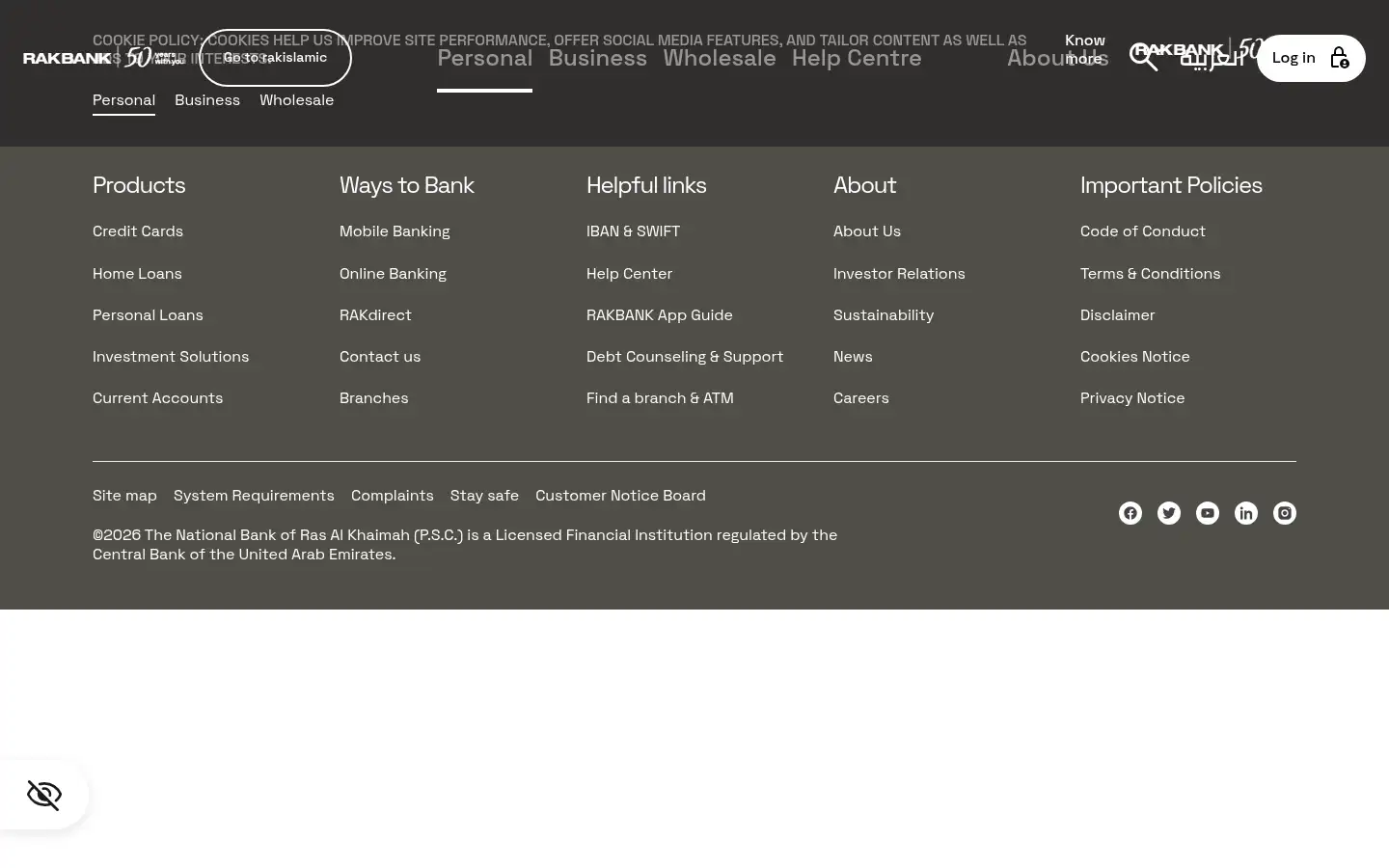Click the Ways to Bank heading
This screenshot has width=1389, height=868.
click(406, 185)
